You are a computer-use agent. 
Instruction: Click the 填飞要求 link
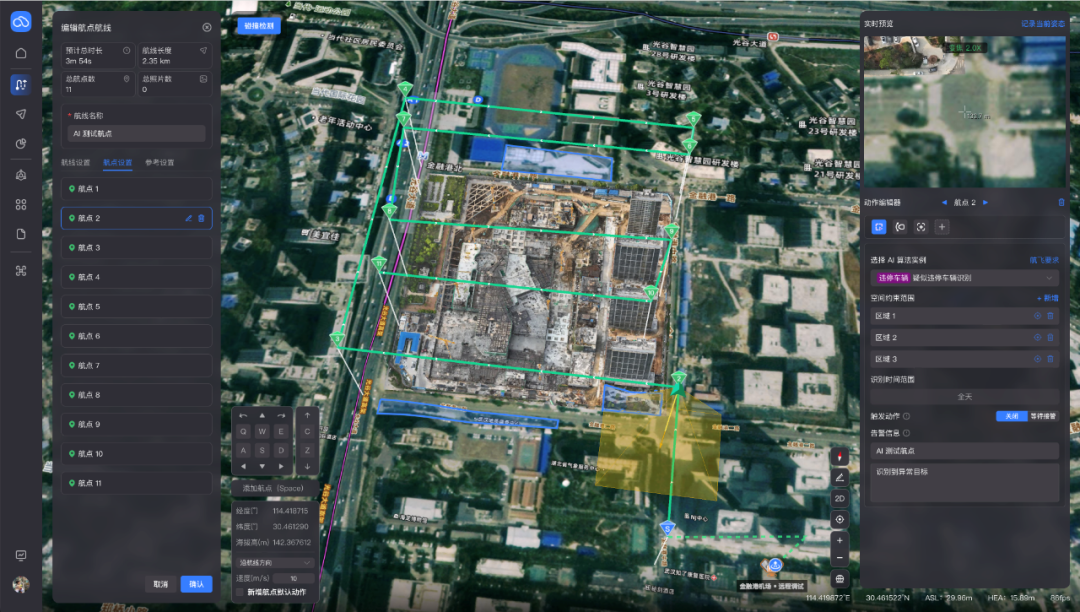tap(1044, 260)
